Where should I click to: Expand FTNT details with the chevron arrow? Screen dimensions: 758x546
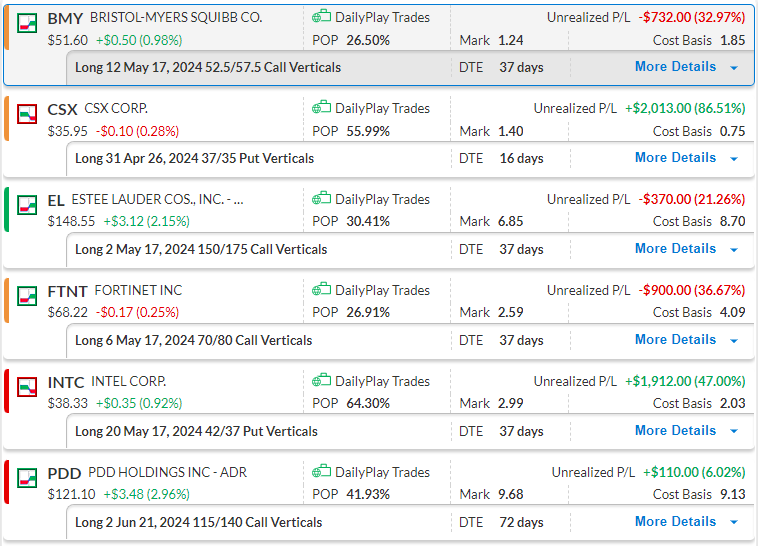[734, 340]
